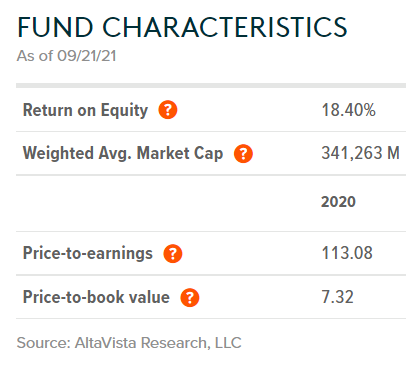Click the As of 09/21/21 date text

[x=67, y=56]
